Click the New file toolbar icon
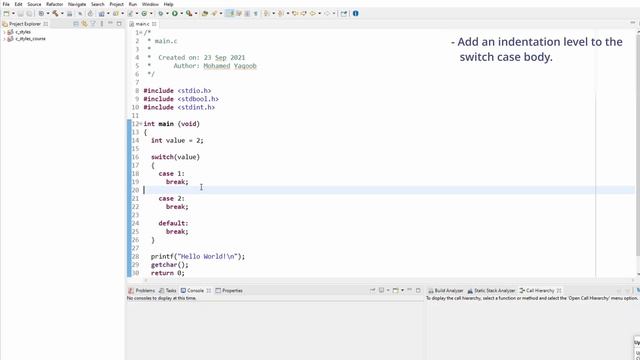Image resolution: width=640 pixels, height=360 pixels. click(7, 13)
